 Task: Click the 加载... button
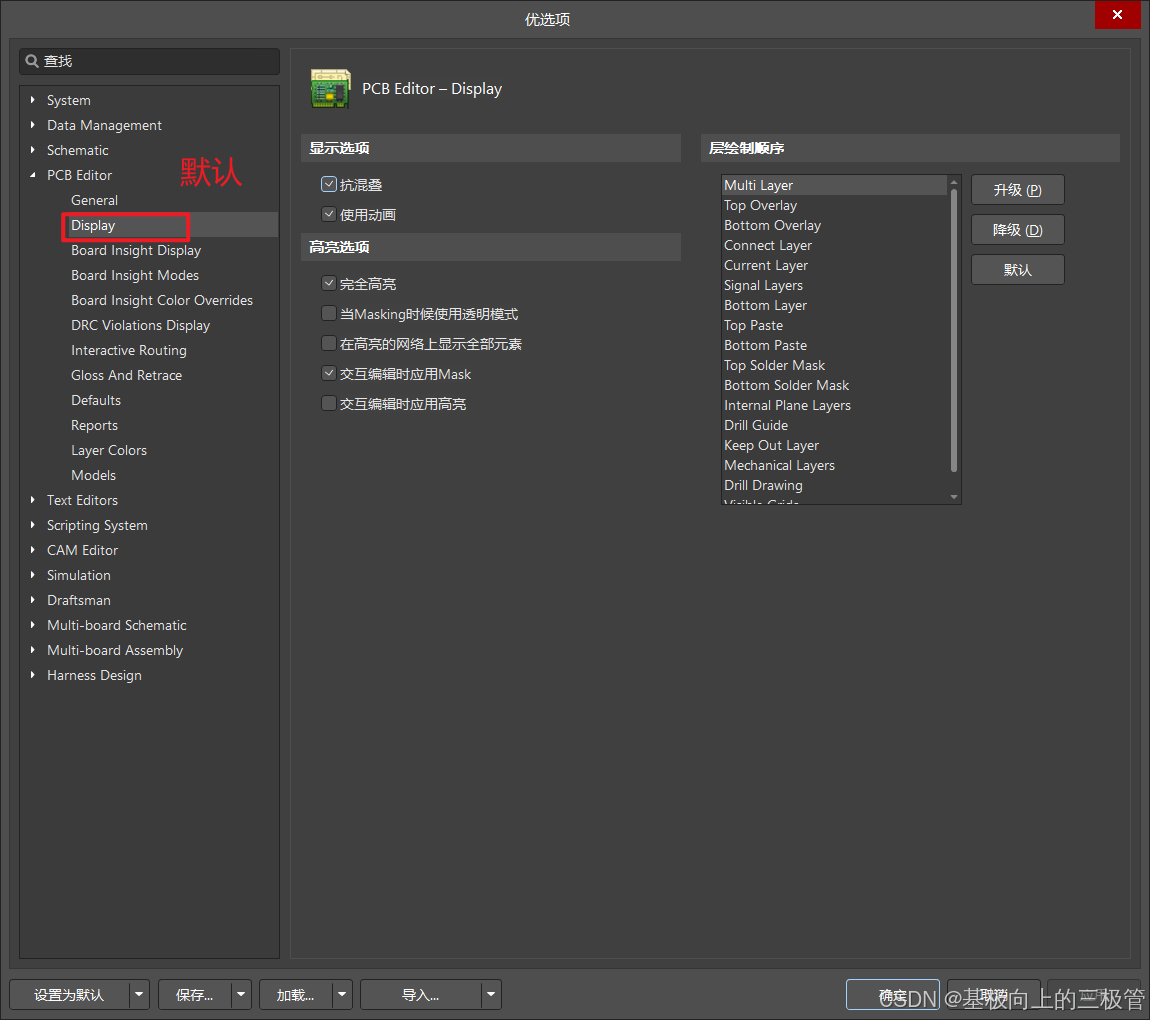(x=296, y=995)
